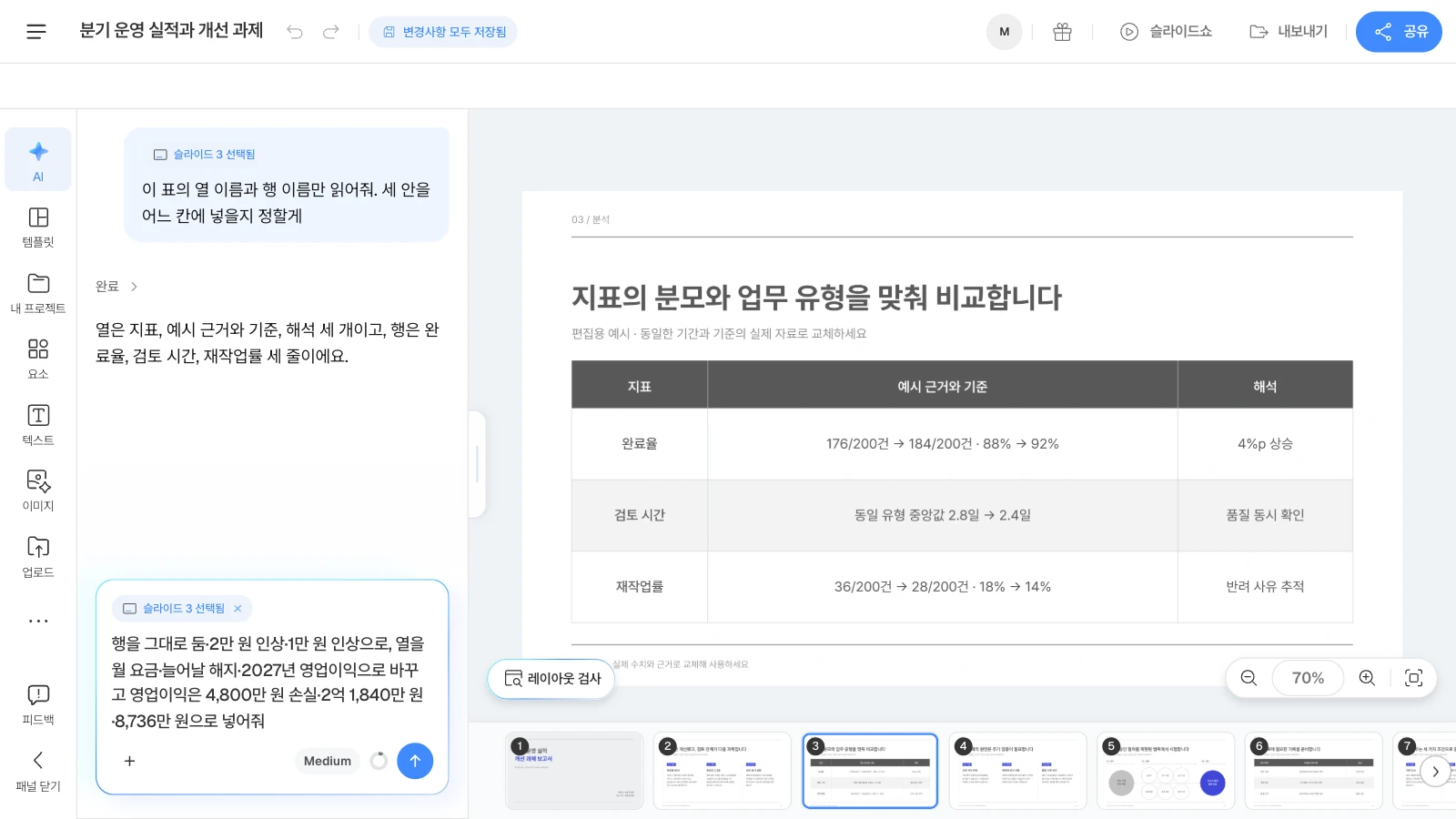Open the 업로드 upload panel
This screenshot has width=1456, height=819.
tap(38, 557)
